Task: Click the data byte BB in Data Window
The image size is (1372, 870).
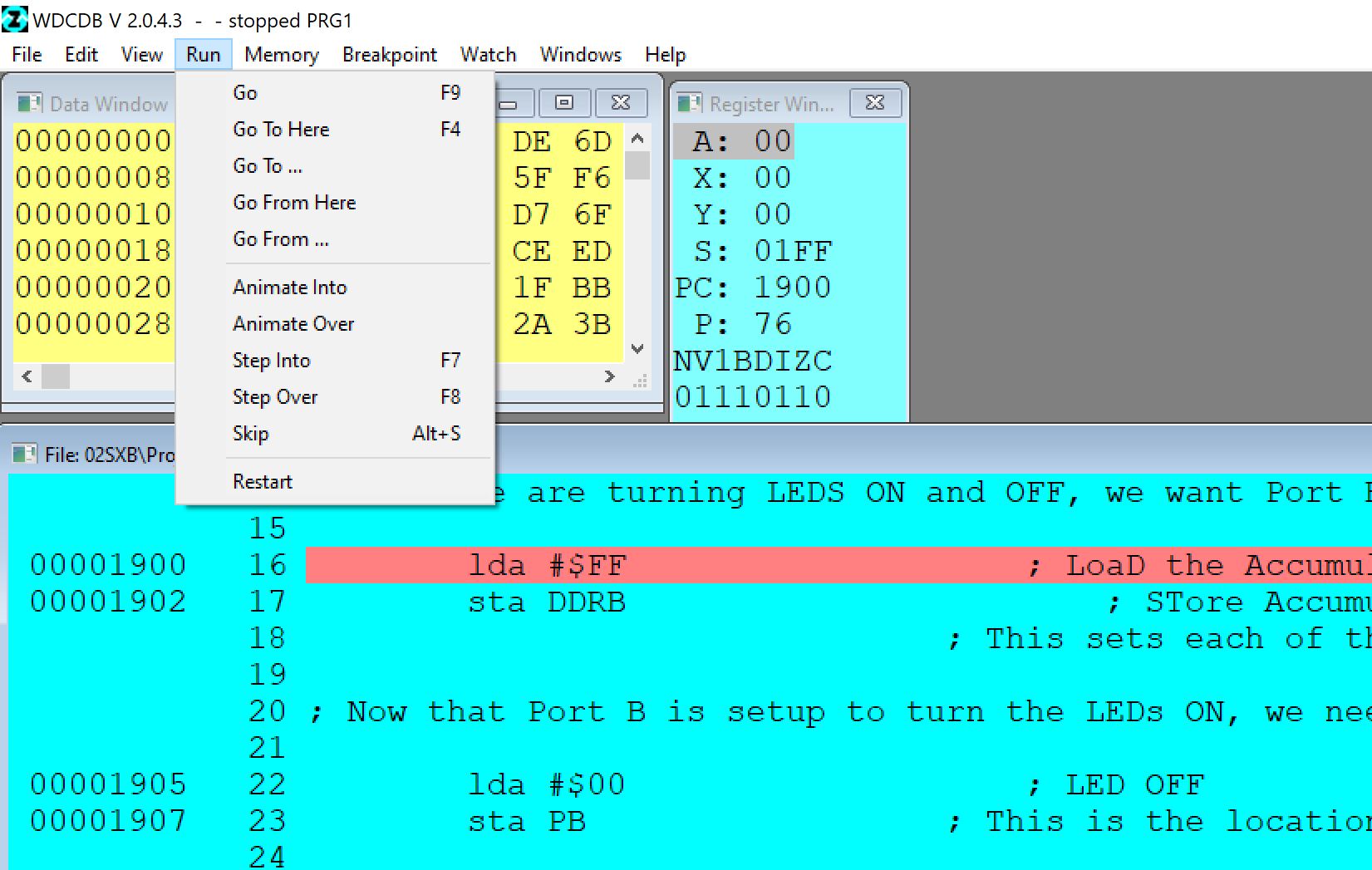Action: coord(592,288)
